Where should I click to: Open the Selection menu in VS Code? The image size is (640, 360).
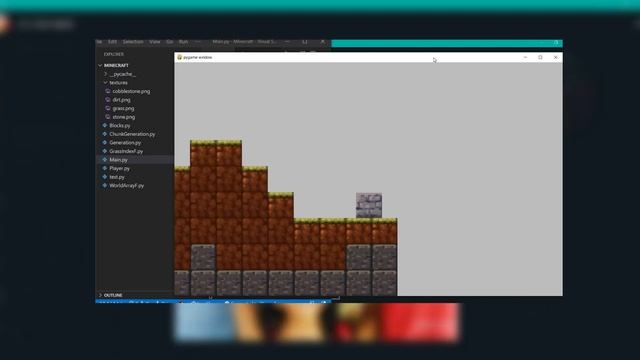[x=133, y=42]
